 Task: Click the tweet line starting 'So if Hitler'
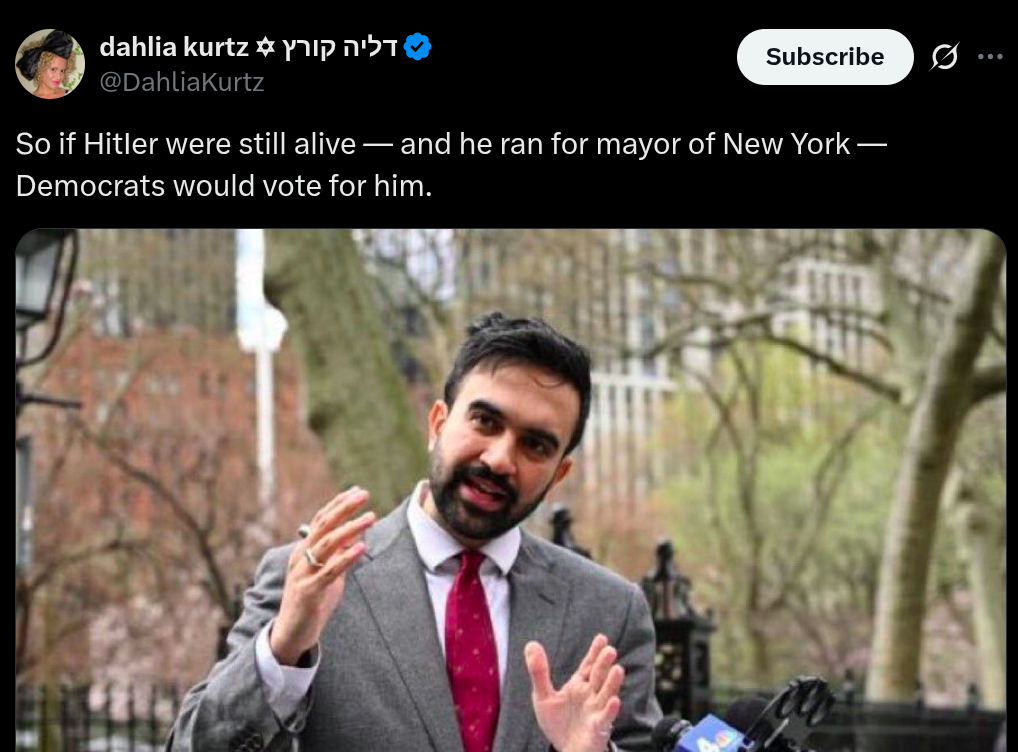451,144
